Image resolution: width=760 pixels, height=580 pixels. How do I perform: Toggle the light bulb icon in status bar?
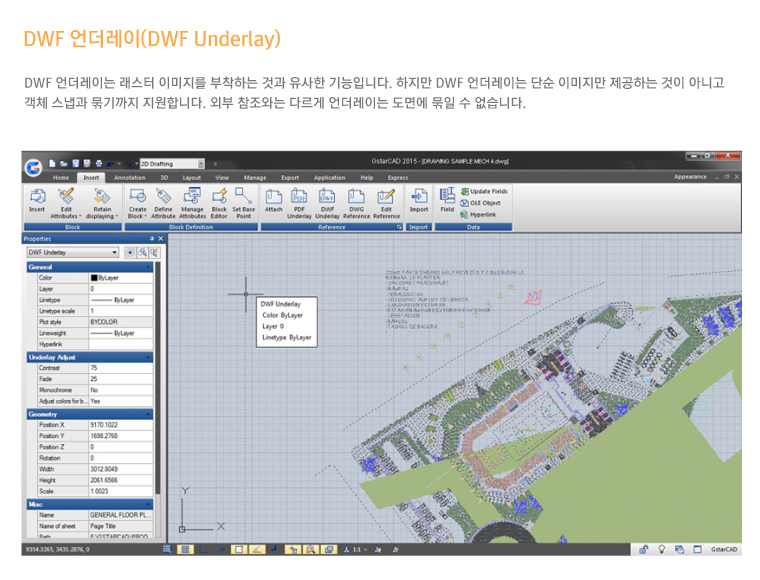point(662,549)
